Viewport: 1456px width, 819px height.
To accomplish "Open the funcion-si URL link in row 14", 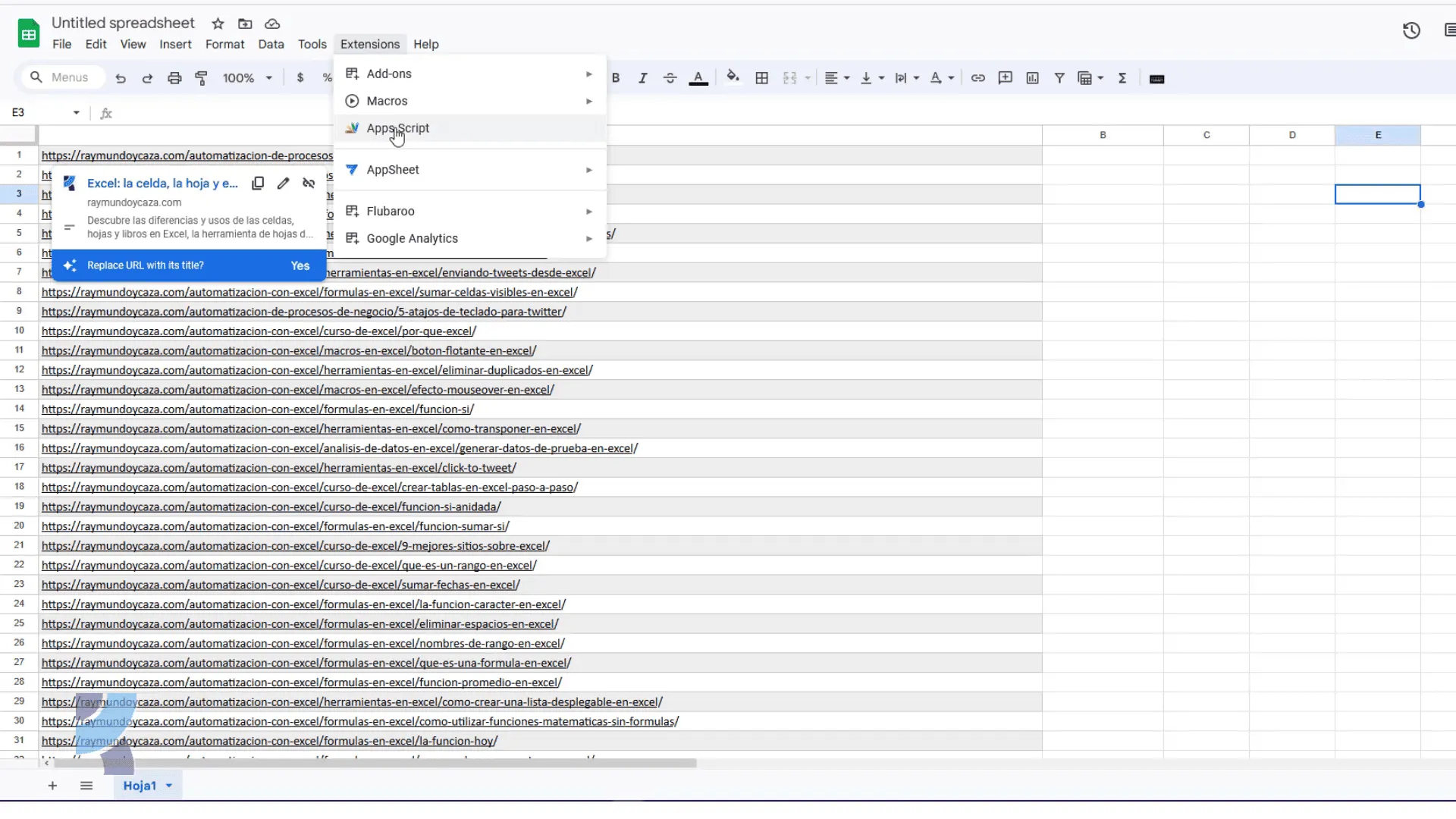I will coord(257,409).
